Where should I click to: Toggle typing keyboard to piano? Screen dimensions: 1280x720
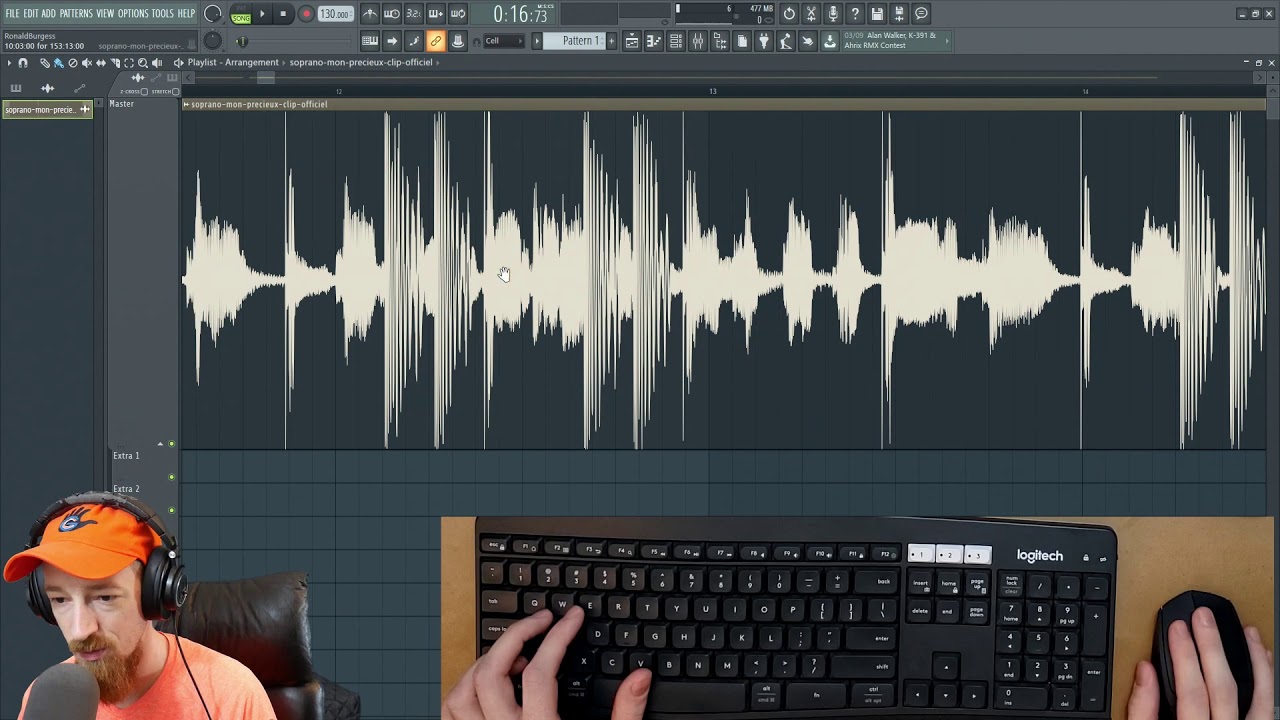(369, 41)
